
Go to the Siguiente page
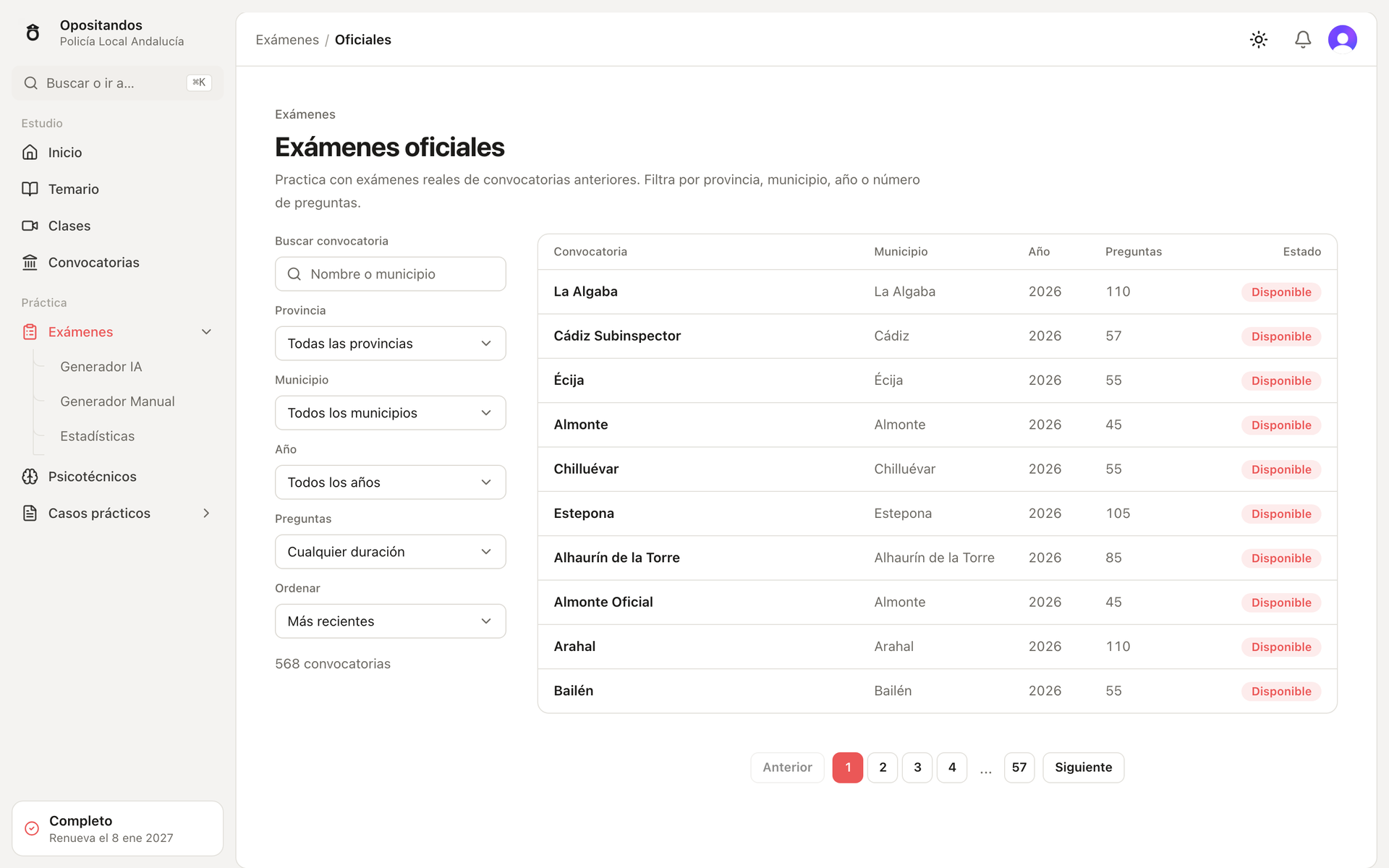click(1084, 767)
